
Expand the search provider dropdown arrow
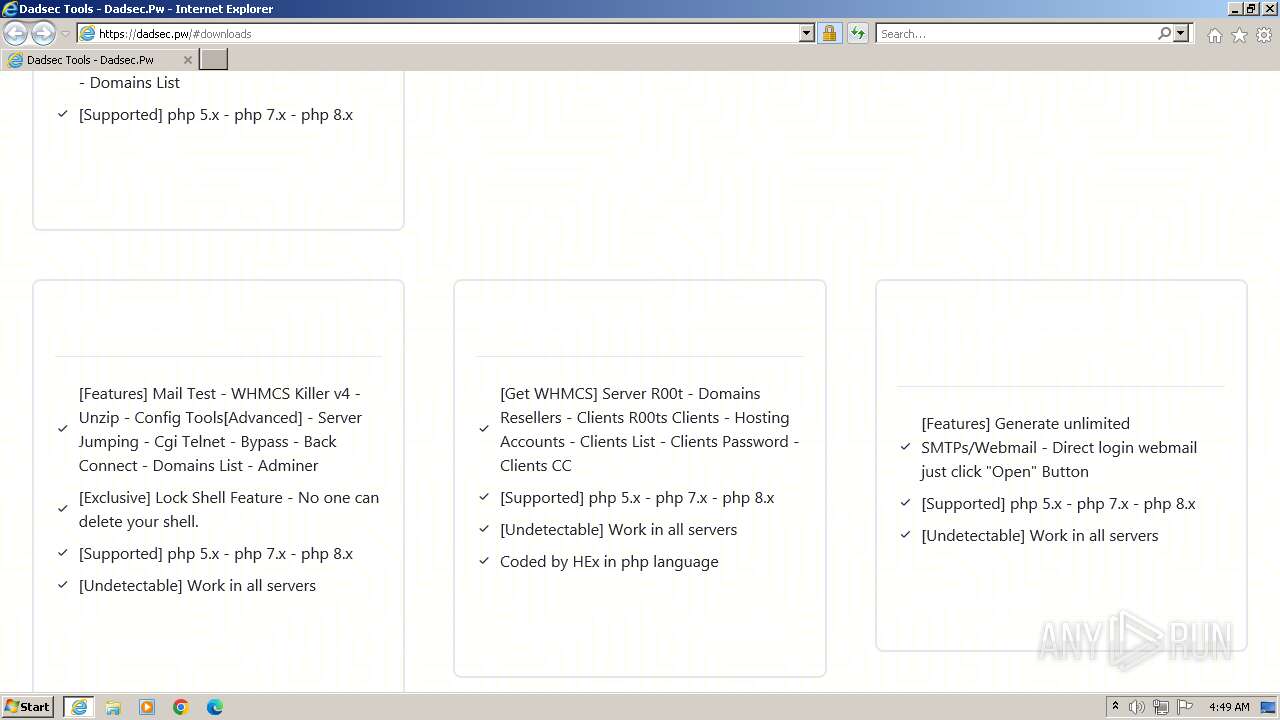coord(1181,34)
